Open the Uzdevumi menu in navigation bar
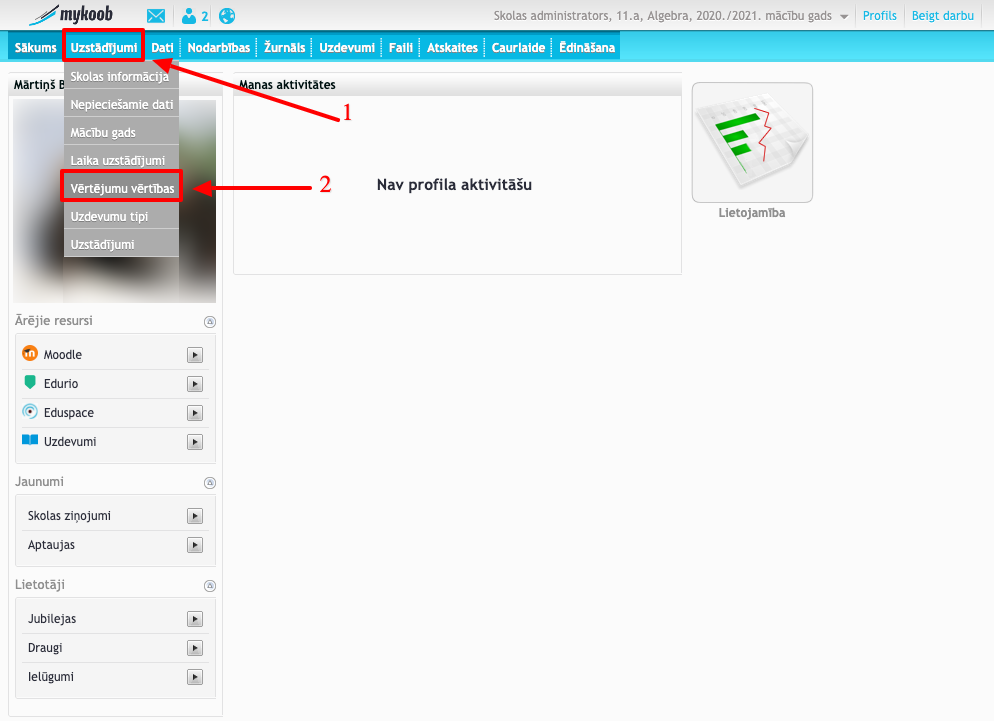This screenshot has height=721, width=994. (347, 48)
